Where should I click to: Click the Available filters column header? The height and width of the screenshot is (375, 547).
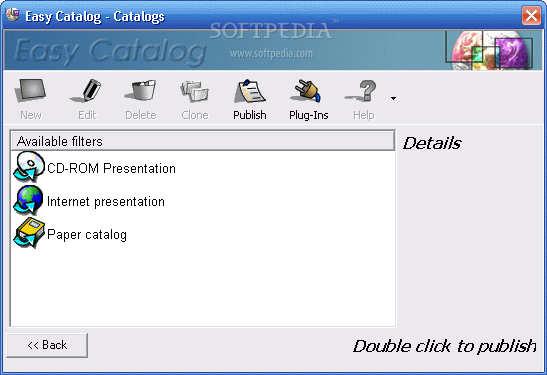coord(203,141)
